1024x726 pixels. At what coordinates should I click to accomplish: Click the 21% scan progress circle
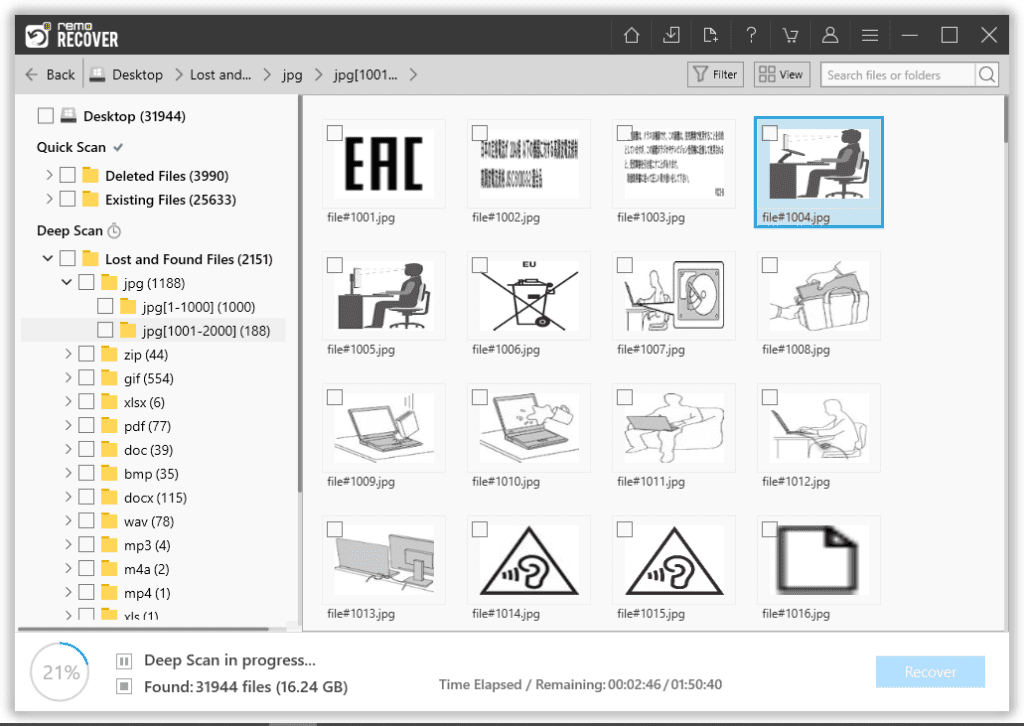pyautogui.click(x=59, y=672)
